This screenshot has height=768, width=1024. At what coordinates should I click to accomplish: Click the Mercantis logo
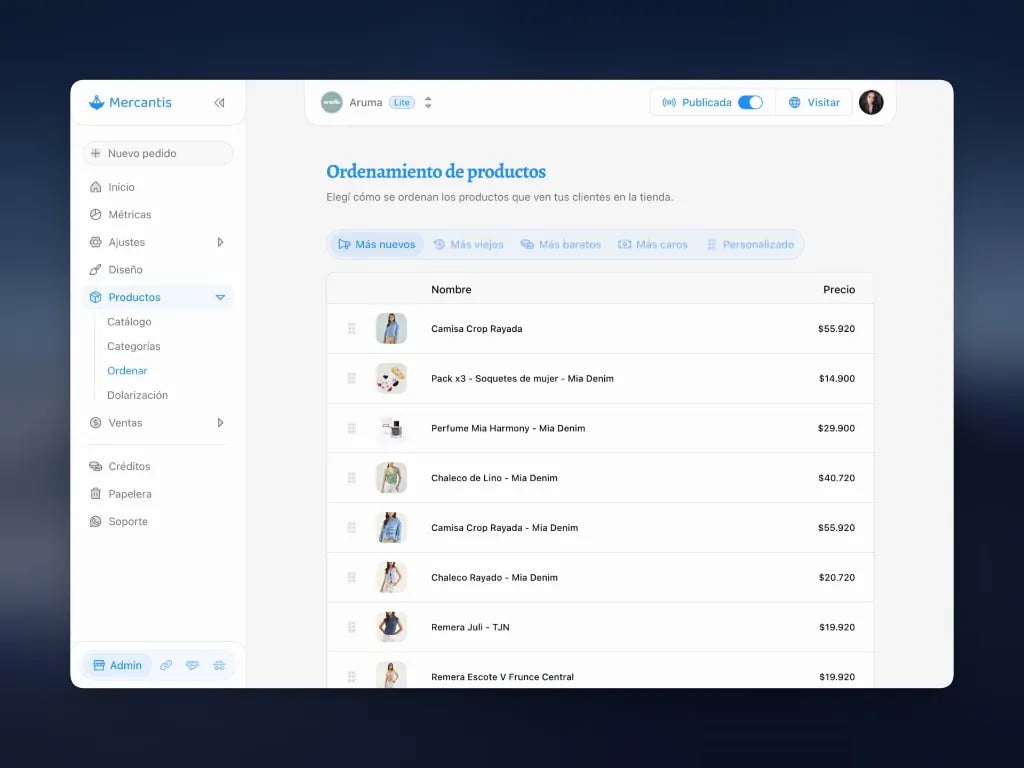click(130, 103)
